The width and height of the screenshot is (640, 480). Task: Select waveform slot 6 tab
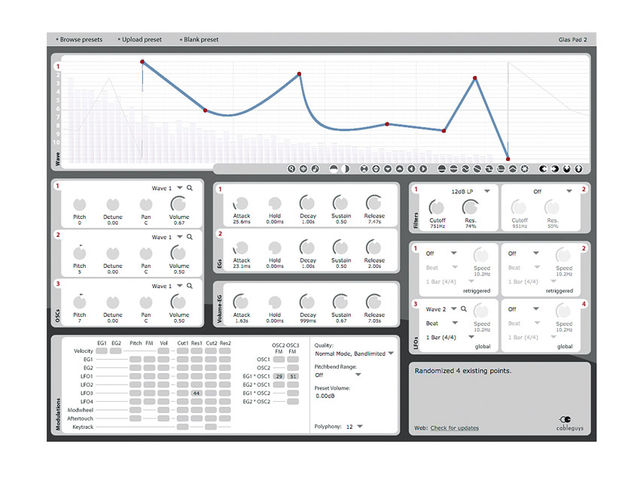pyautogui.click(x=58, y=109)
